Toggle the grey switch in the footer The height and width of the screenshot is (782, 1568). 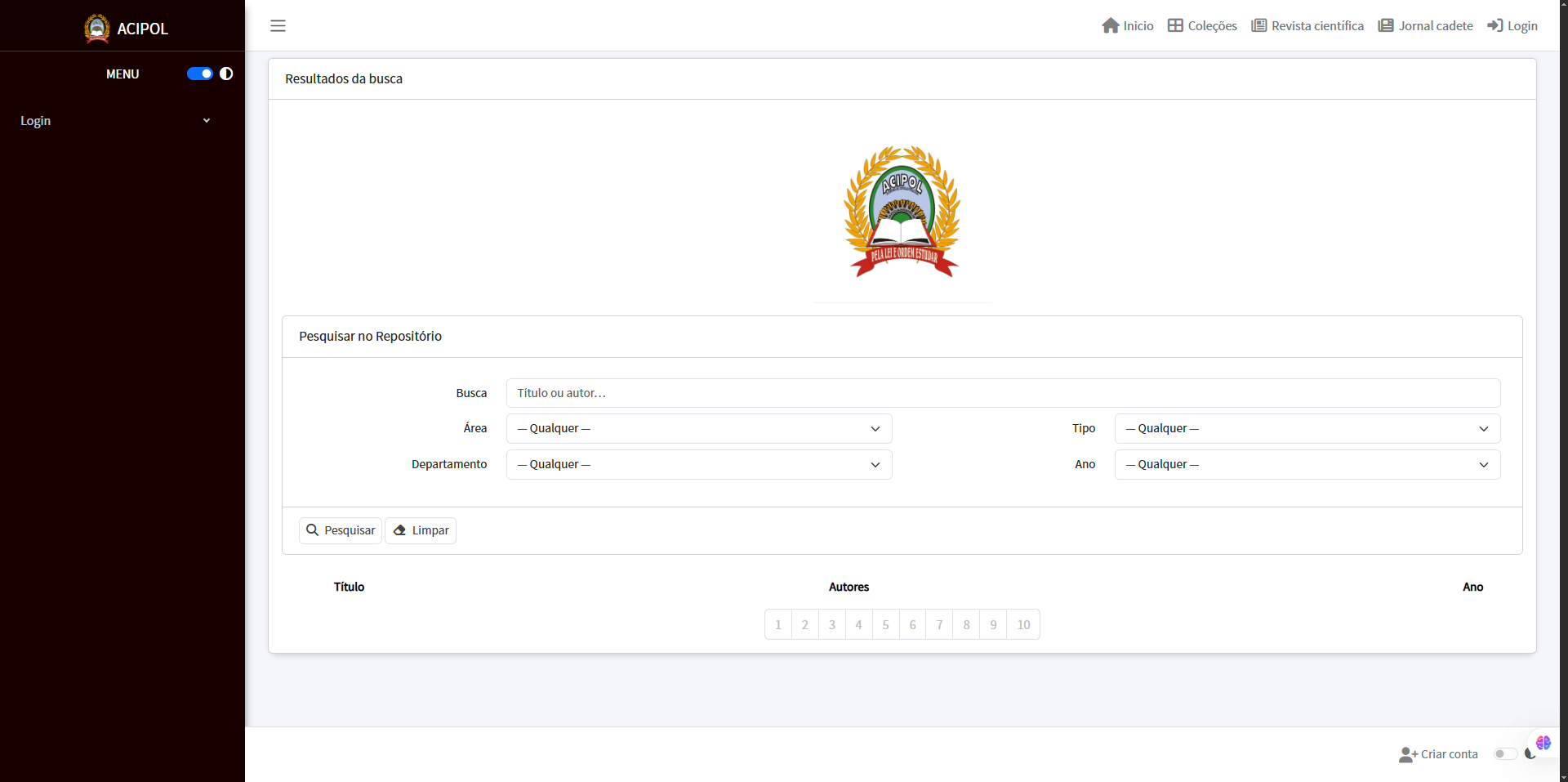(1505, 754)
